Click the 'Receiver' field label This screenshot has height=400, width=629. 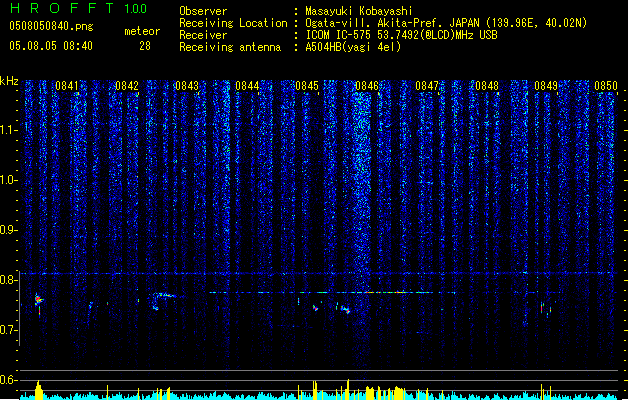[x=203, y=35]
